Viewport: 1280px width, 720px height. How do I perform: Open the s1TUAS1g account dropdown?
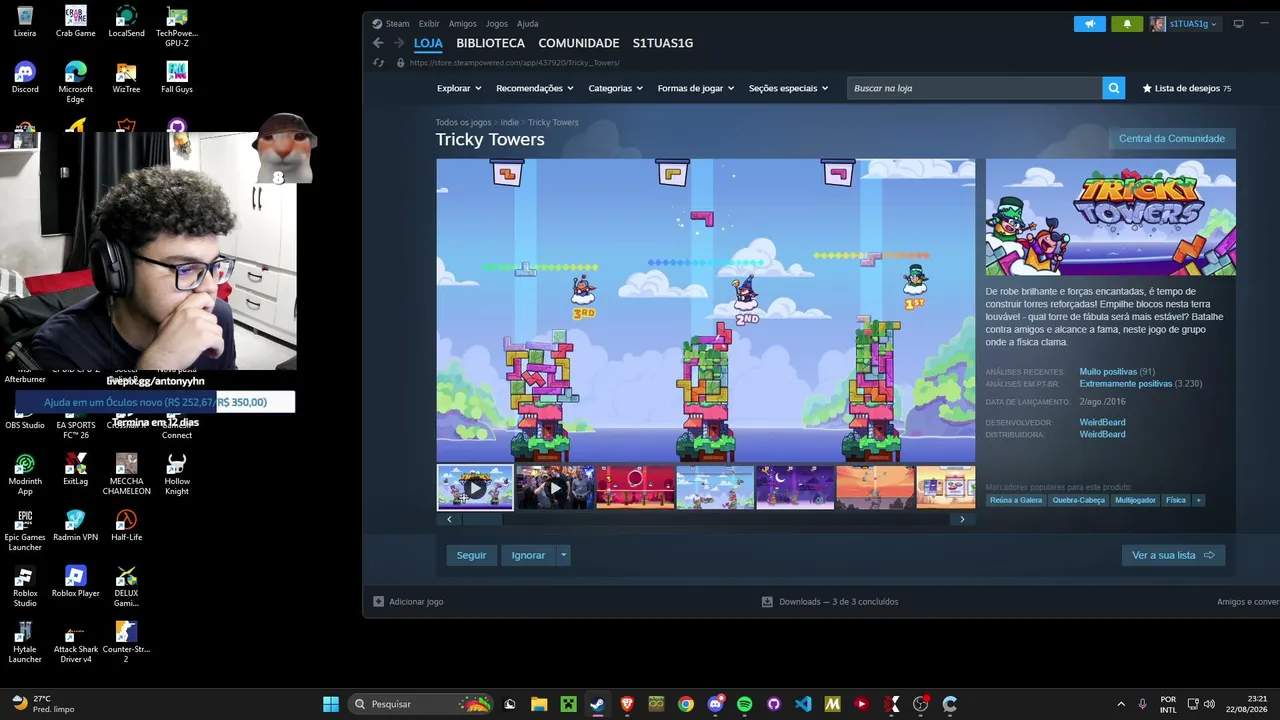tap(1185, 24)
